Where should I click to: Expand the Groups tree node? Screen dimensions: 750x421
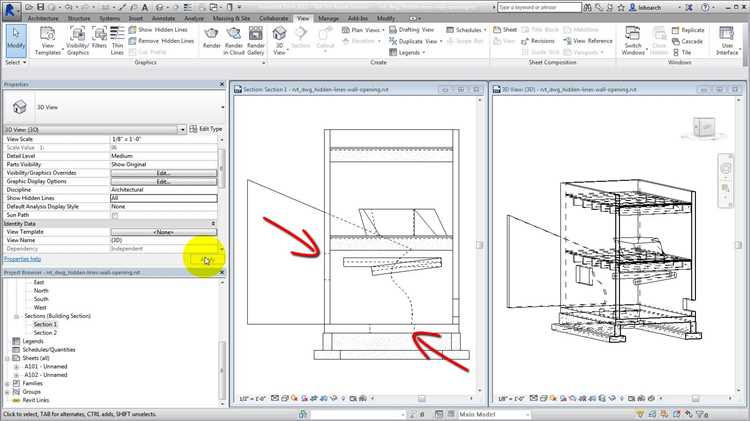(x=7, y=391)
